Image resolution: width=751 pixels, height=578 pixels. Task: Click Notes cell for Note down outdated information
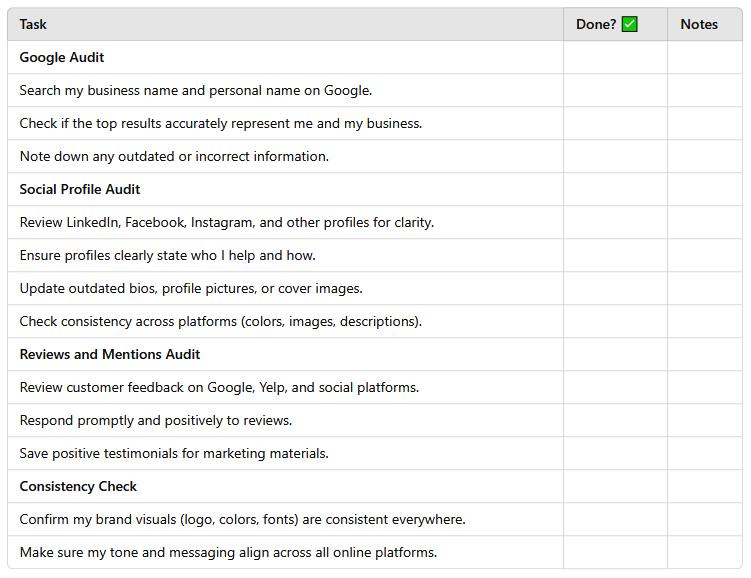705,156
